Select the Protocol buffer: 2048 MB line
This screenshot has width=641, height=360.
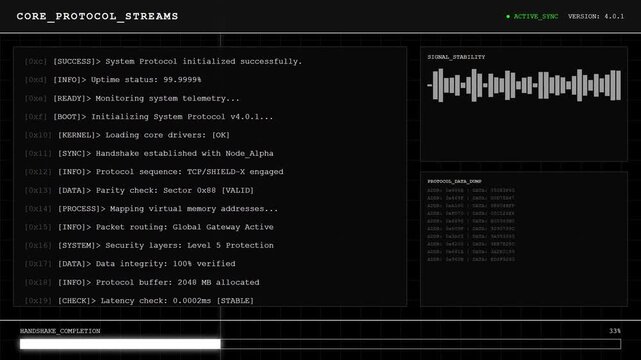142,282
